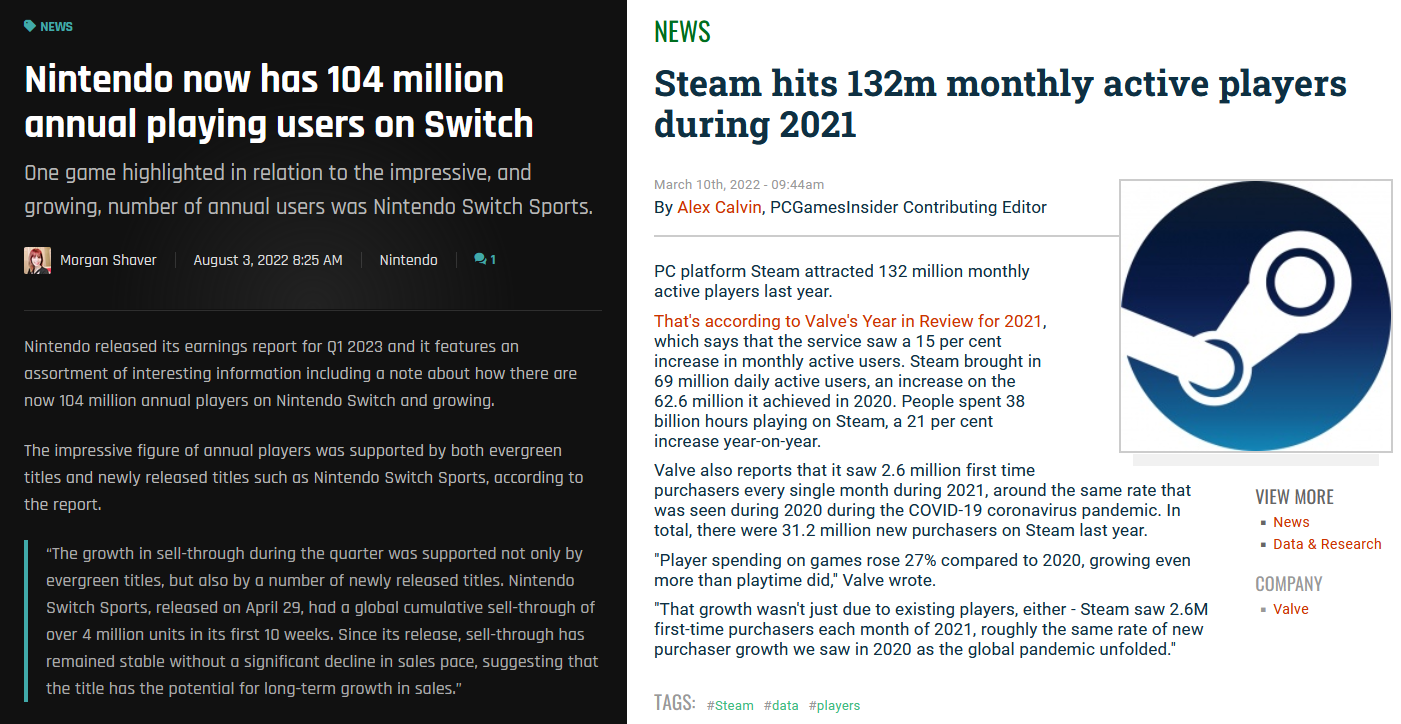Open the comment count 1 link

(x=493, y=260)
